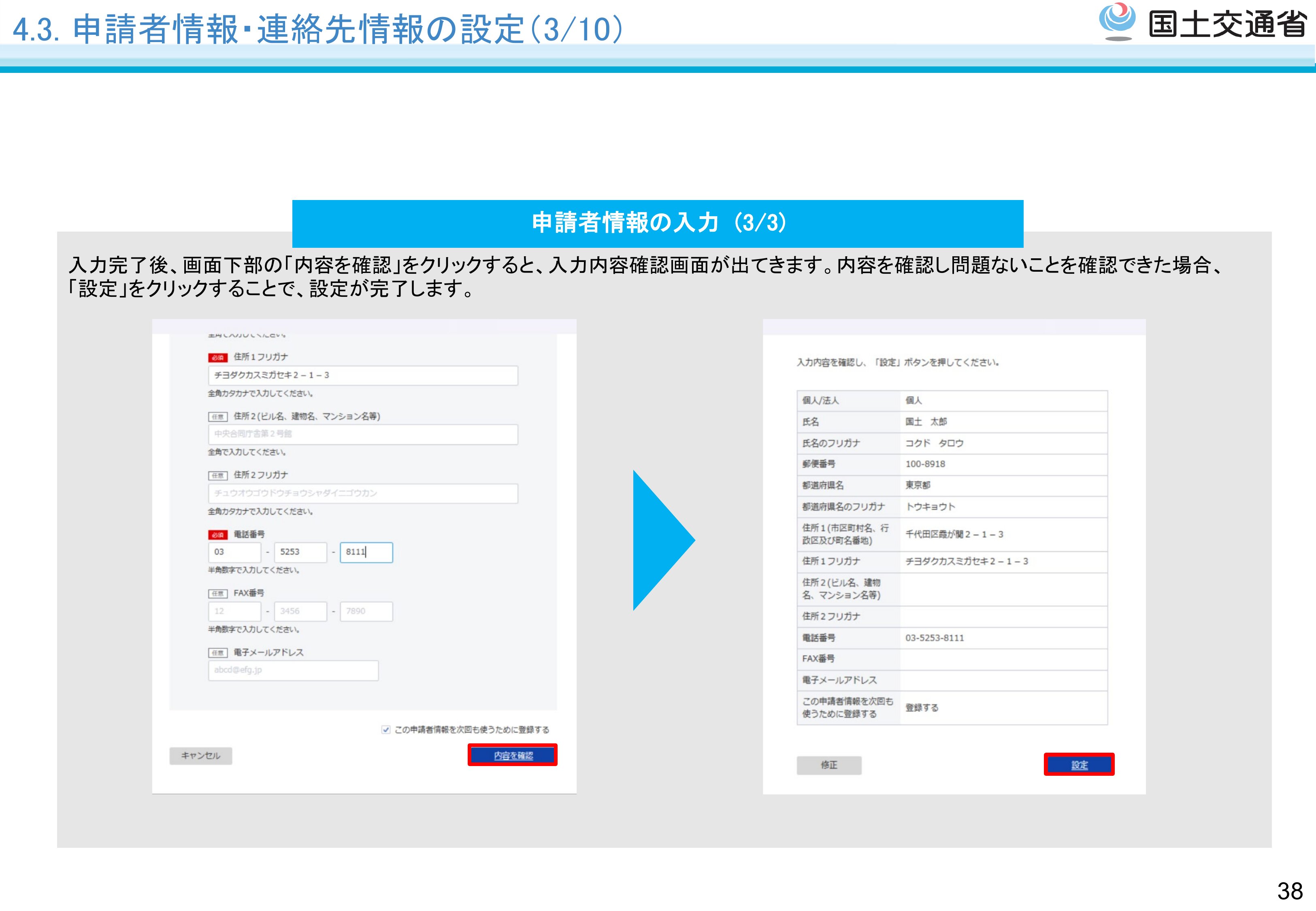1316x911 pixels.
Task: Click the 住所2フリガナ input field
Action: pyautogui.click(x=363, y=493)
